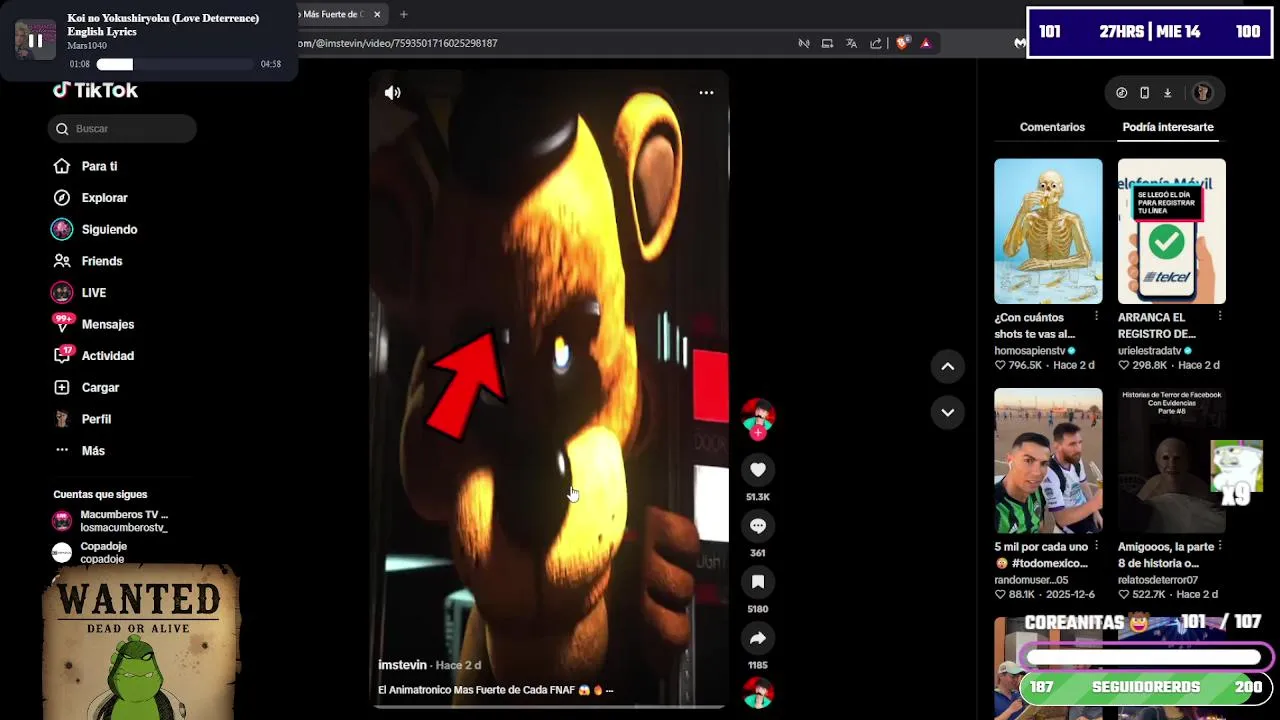This screenshot has width=1280, height=720.
Task: Pause the Koi no Yokushiryoku song
Action: (35, 41)
